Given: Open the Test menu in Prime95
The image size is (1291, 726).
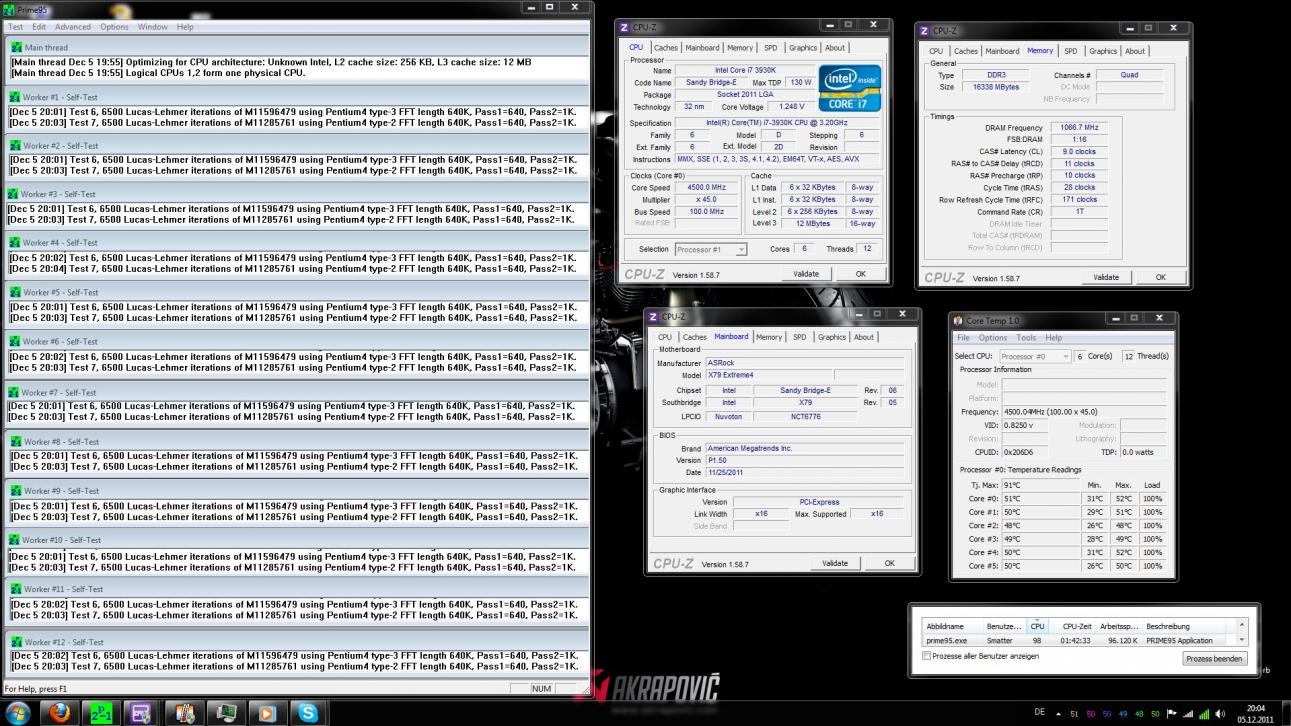Looking at the screenshot, I should pyautogui.click(x=15, y=27).
